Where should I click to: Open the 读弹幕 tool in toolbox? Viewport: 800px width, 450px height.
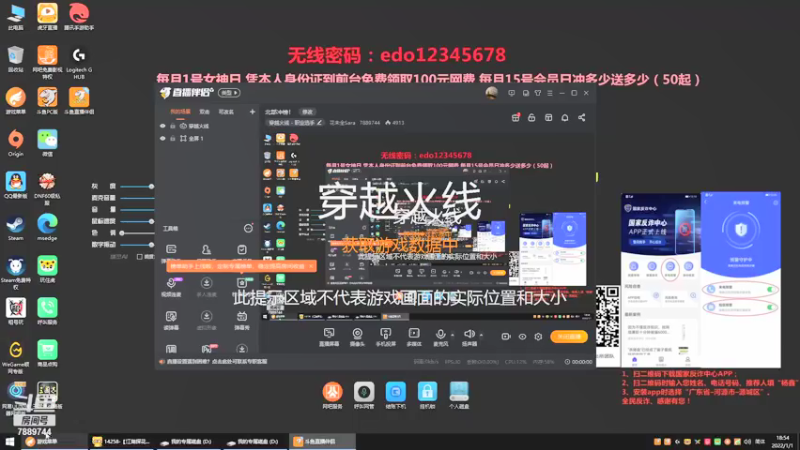pyautogui.click(x=171, y=320)
